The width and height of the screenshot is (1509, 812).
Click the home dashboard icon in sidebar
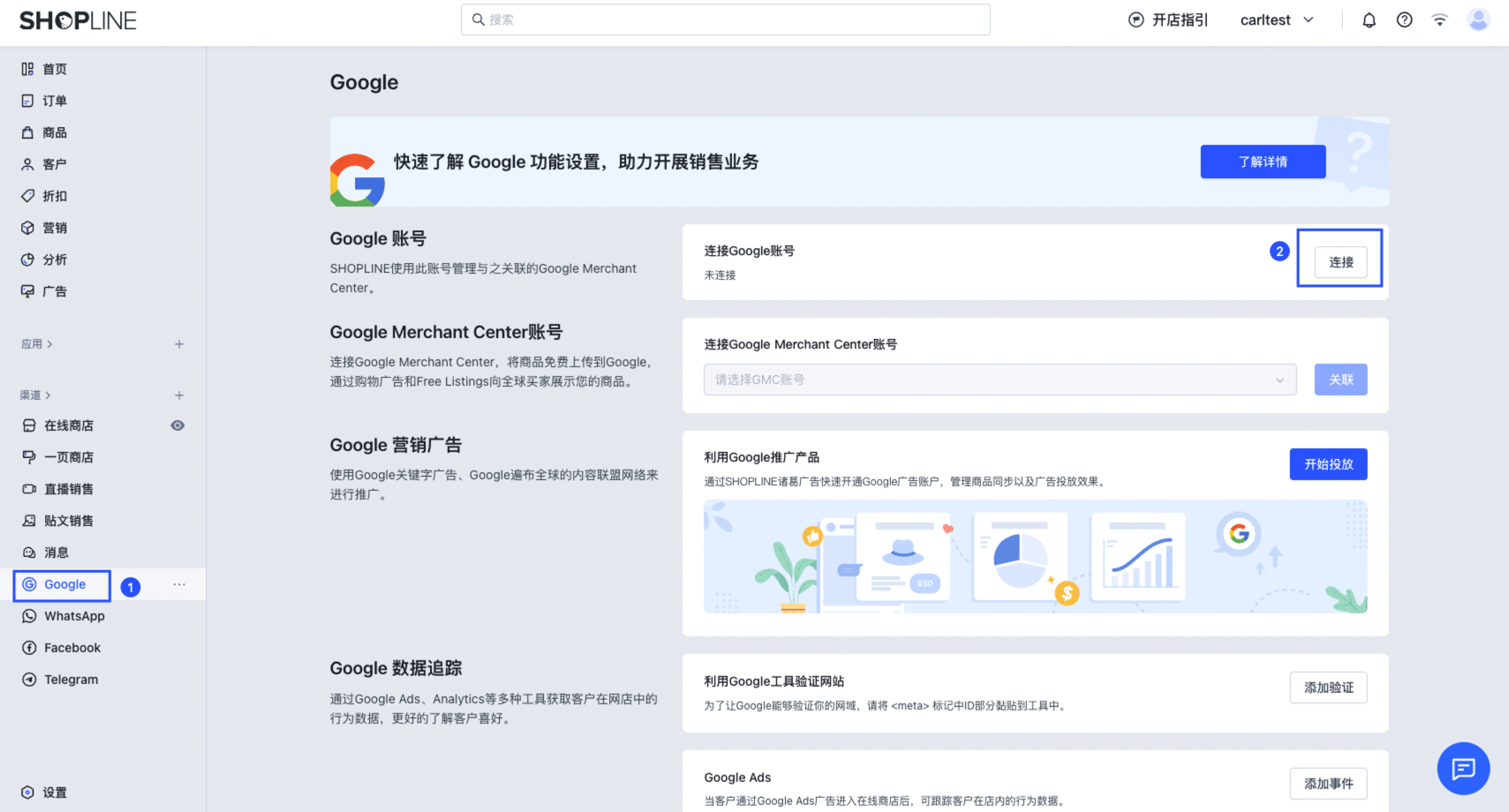click(28, 69)
